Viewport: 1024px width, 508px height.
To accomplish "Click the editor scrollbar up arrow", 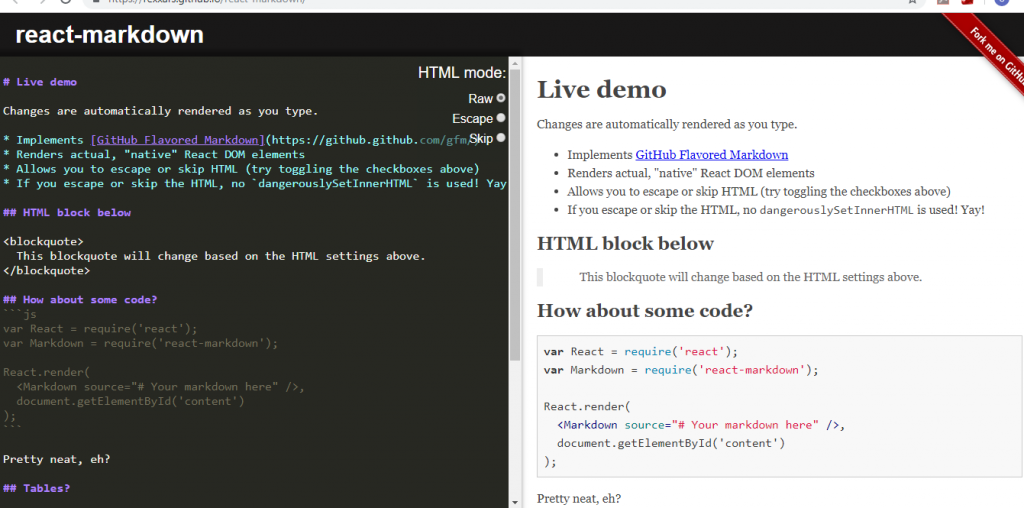I will point(515,64).
